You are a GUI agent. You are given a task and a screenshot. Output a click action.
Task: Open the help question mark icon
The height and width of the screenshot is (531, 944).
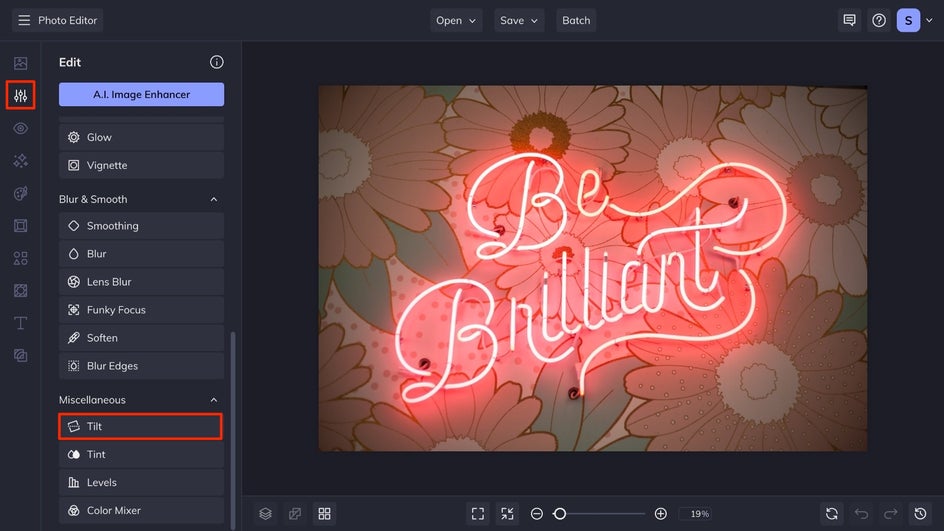(x=879, y=20)
